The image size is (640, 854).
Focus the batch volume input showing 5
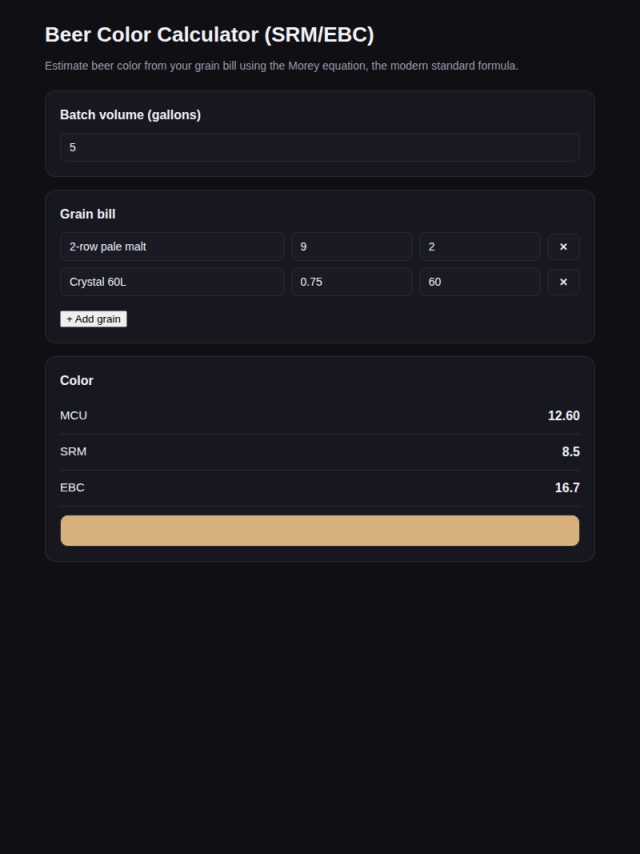(320, 147)
